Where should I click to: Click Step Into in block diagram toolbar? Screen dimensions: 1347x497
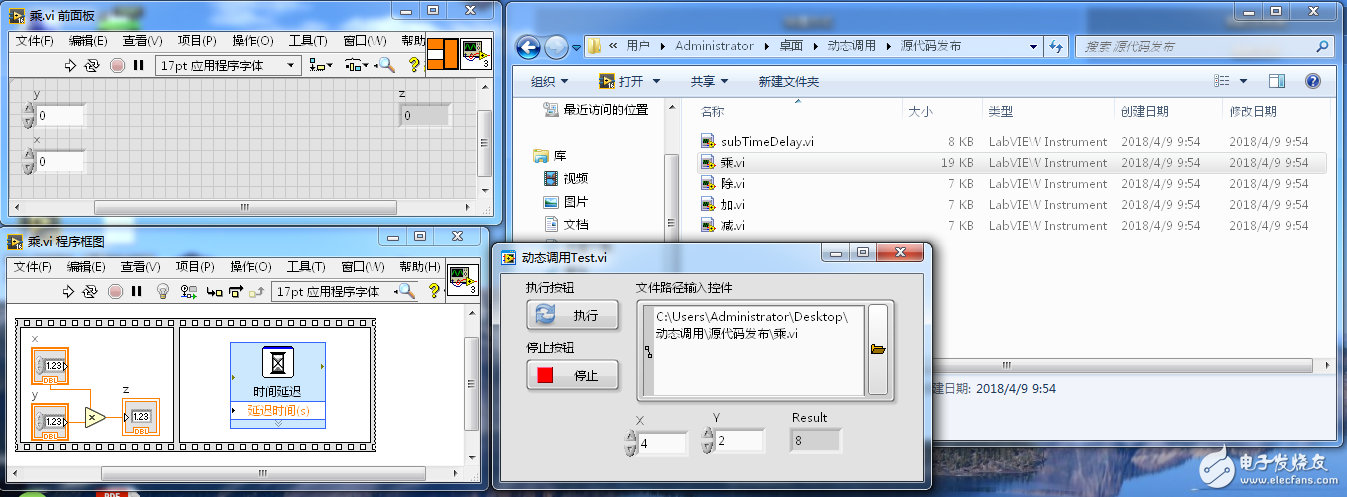[214, 292]
